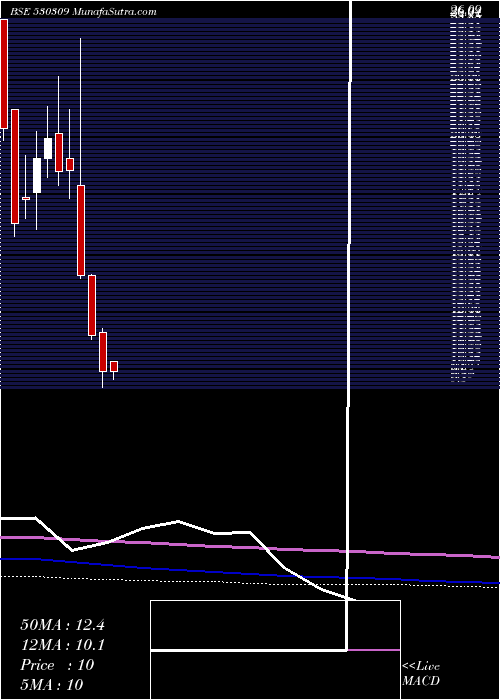
Task: Click the topmost price value on the axis
Action: tap(466, 10)
